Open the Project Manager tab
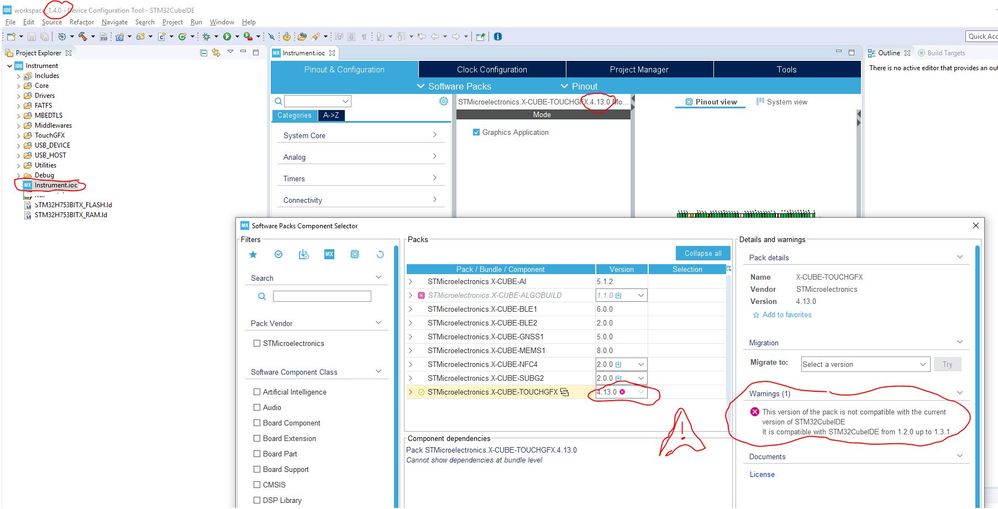998x509 pixels. 639,69
